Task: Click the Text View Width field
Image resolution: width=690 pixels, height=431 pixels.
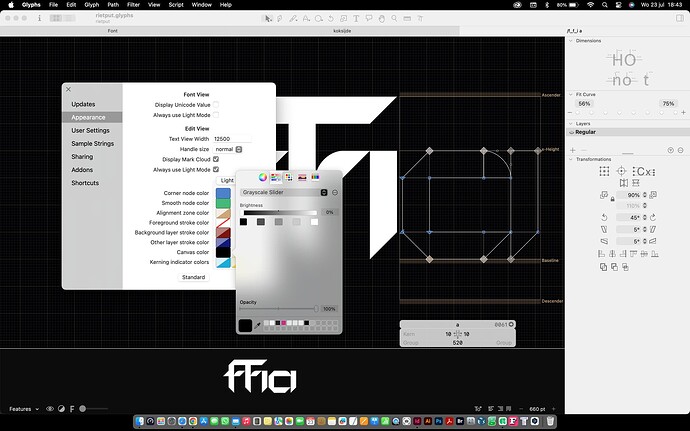Action: [x=232, y=138]
